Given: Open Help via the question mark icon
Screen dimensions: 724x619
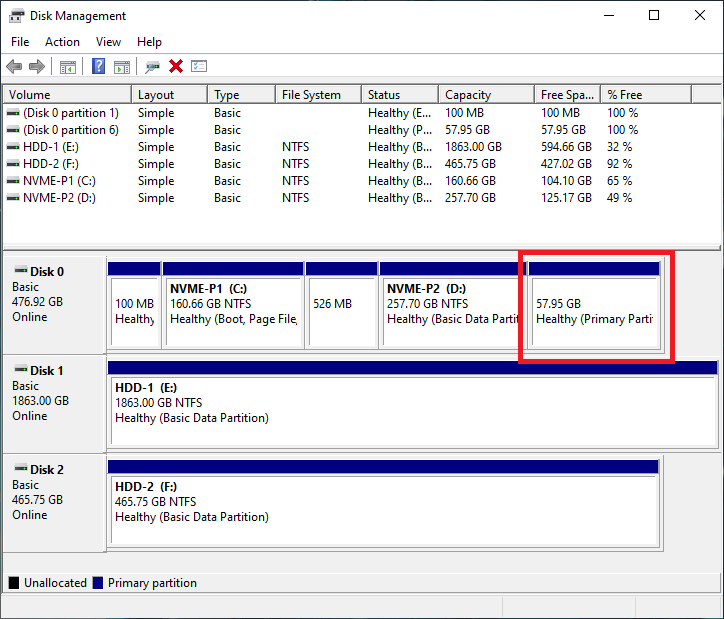Looking at the screenshot, I should [98, 66].
